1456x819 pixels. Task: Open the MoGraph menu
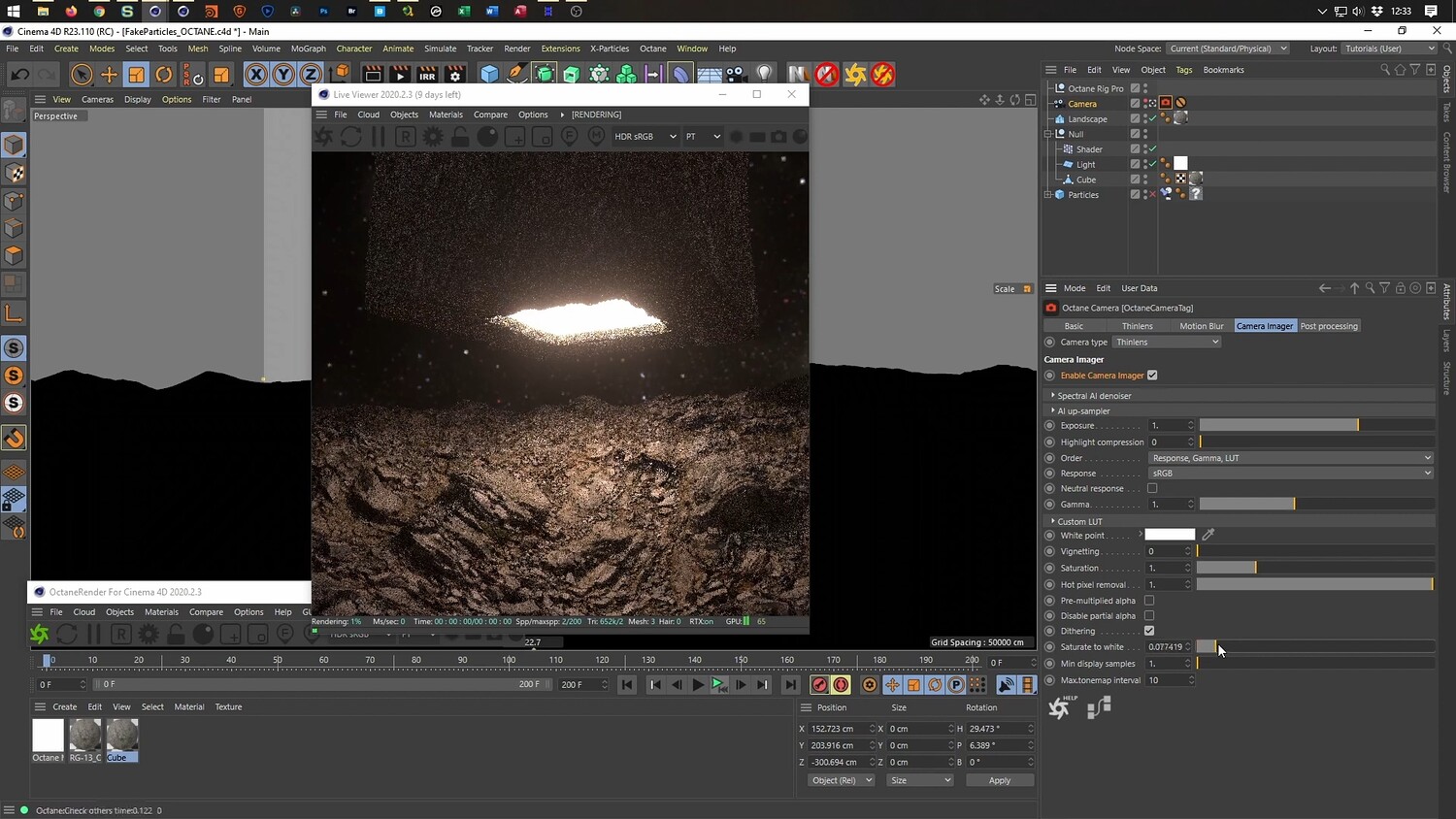click(309, 49)
